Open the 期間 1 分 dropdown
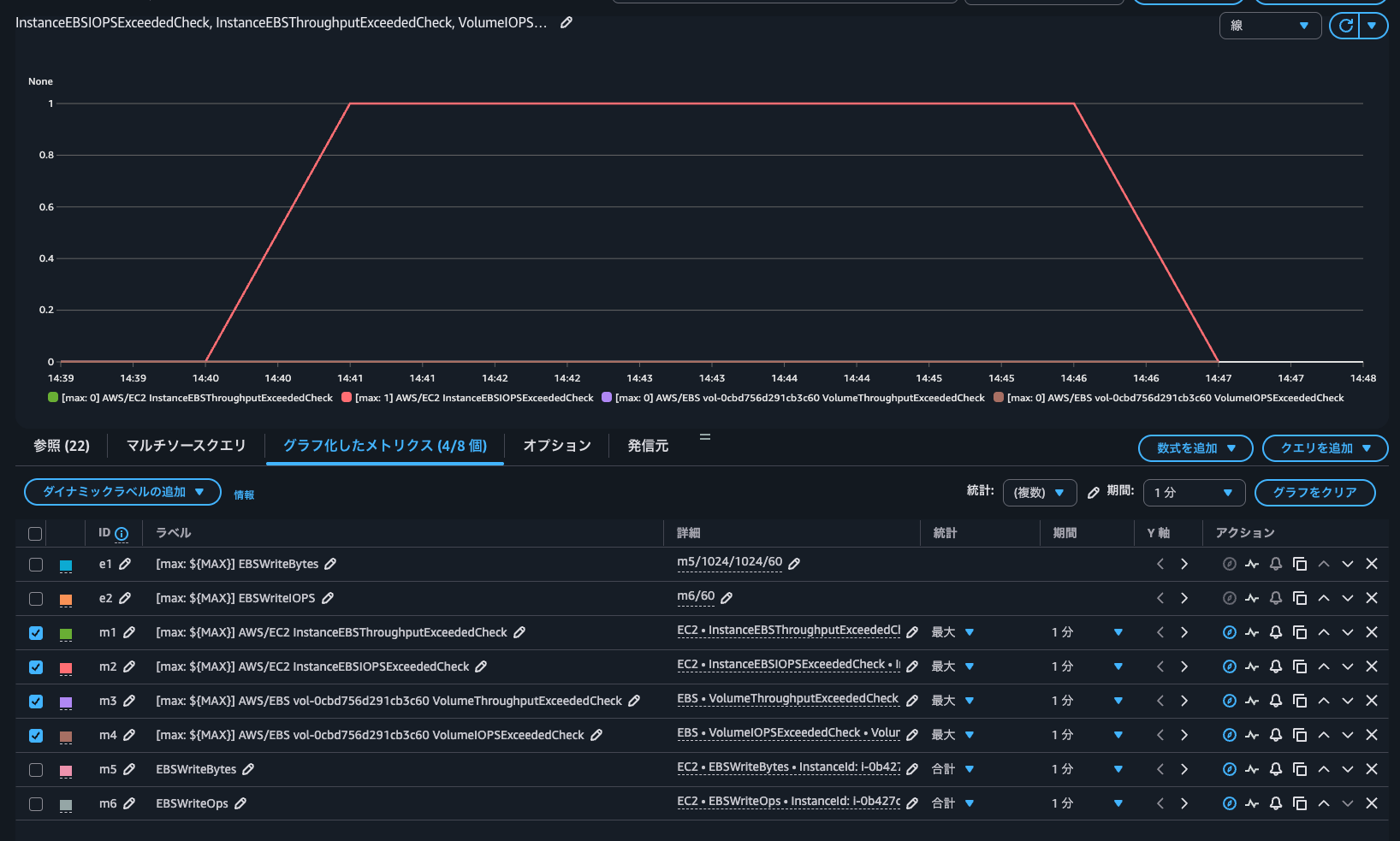This screenshot has width=1400, height=841. click(x=1193, y=493)
